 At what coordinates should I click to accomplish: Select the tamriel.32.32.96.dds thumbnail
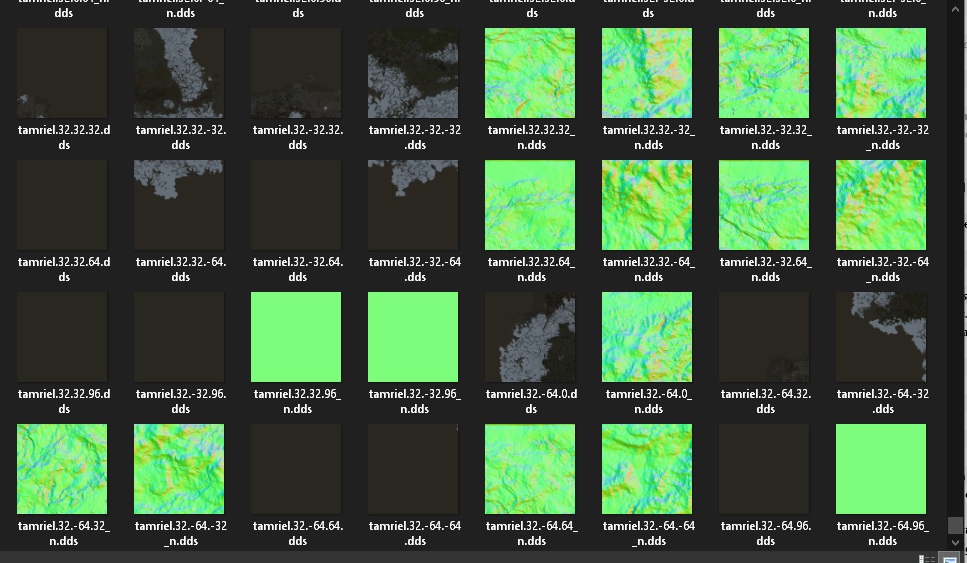pos(62,337)
